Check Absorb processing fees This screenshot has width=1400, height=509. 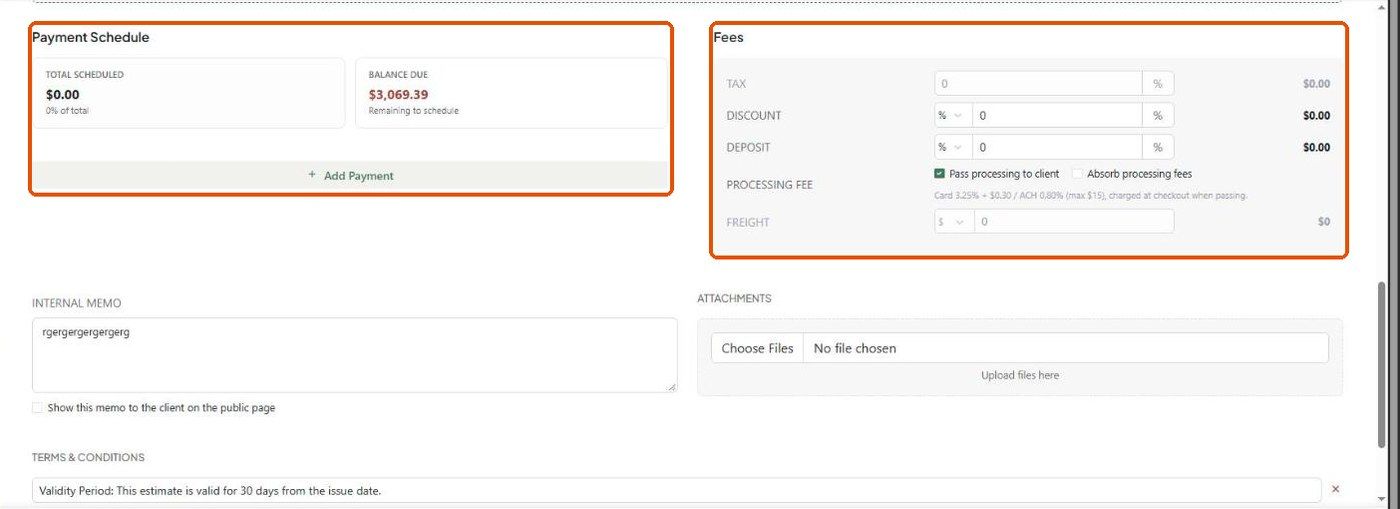point(1077,174)
